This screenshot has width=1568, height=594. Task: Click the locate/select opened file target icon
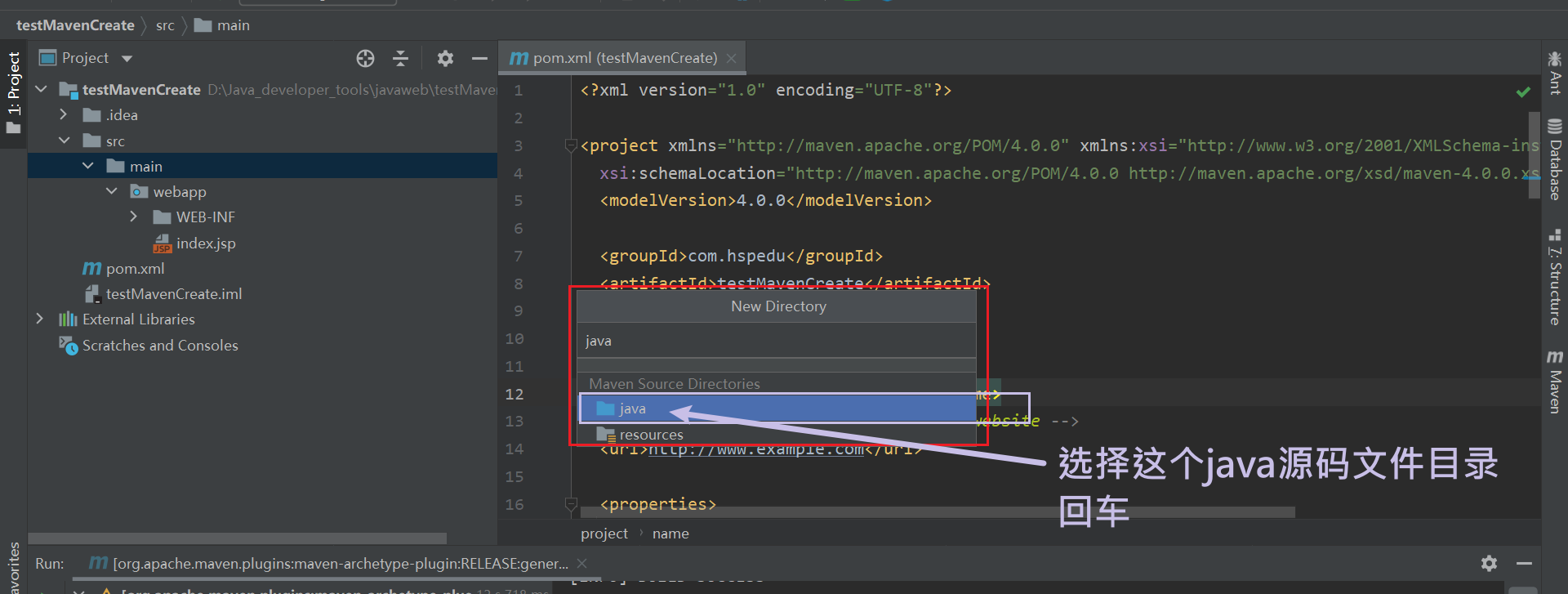(x=365, y=58)
